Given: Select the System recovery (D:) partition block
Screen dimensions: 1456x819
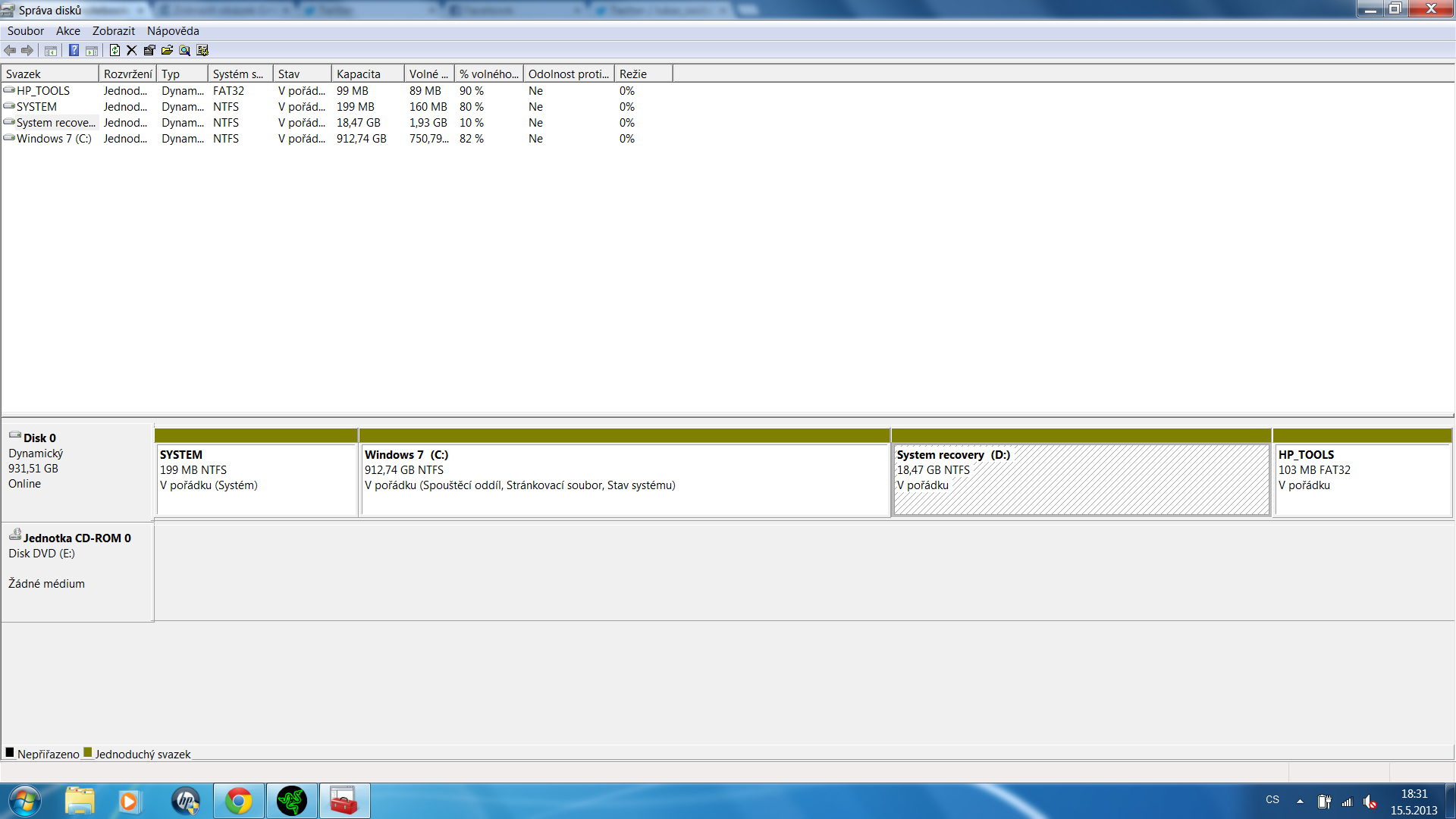Looking at the screenshot, I should coord(1081,479).
